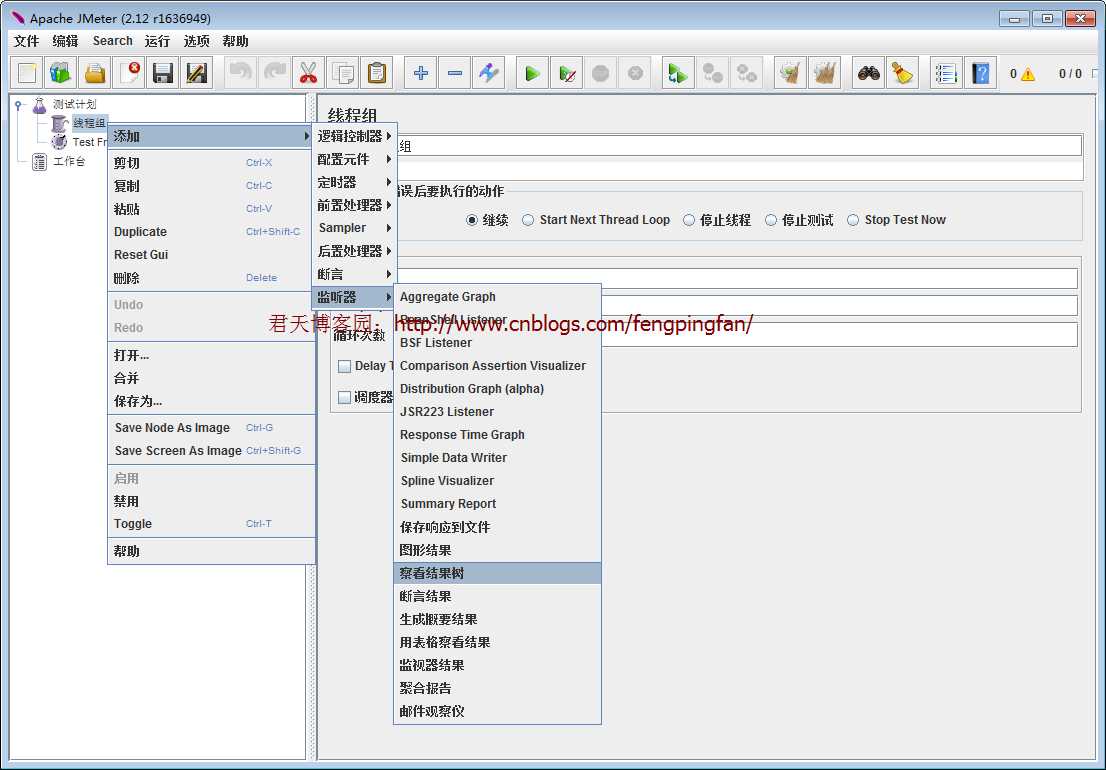Expand the 后置处理器 submenu
This screenshot has width=1106, height=770.
[354, 251]
